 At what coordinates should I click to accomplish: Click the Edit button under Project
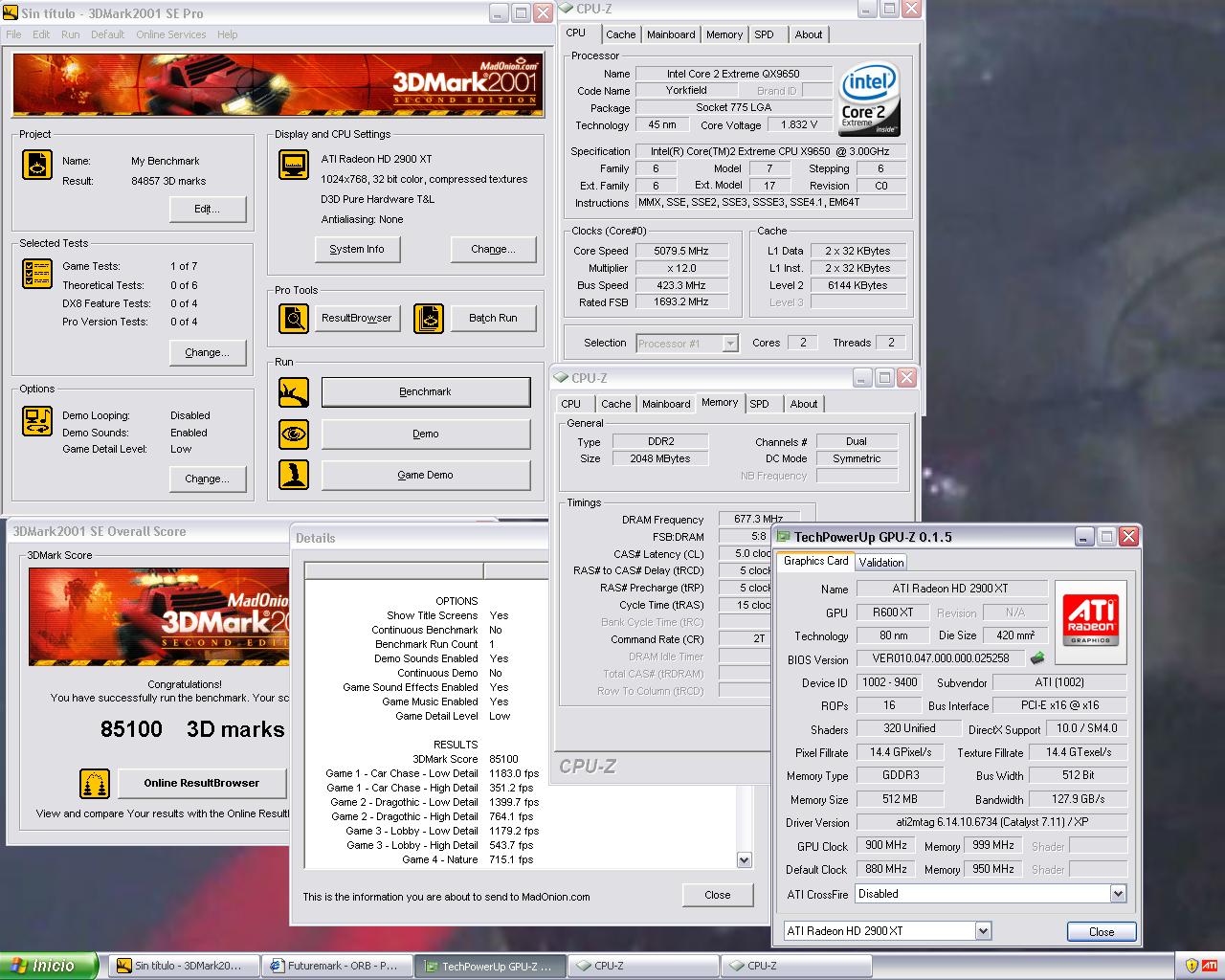[208, 209]
